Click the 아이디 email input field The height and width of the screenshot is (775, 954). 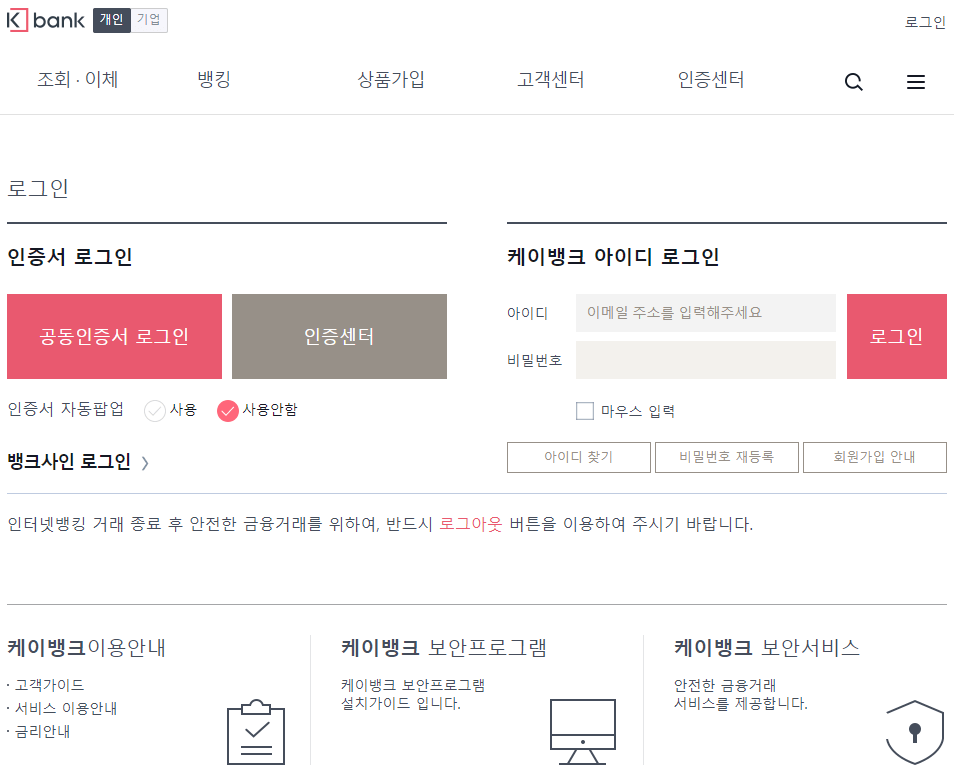[x=705, y=313]
